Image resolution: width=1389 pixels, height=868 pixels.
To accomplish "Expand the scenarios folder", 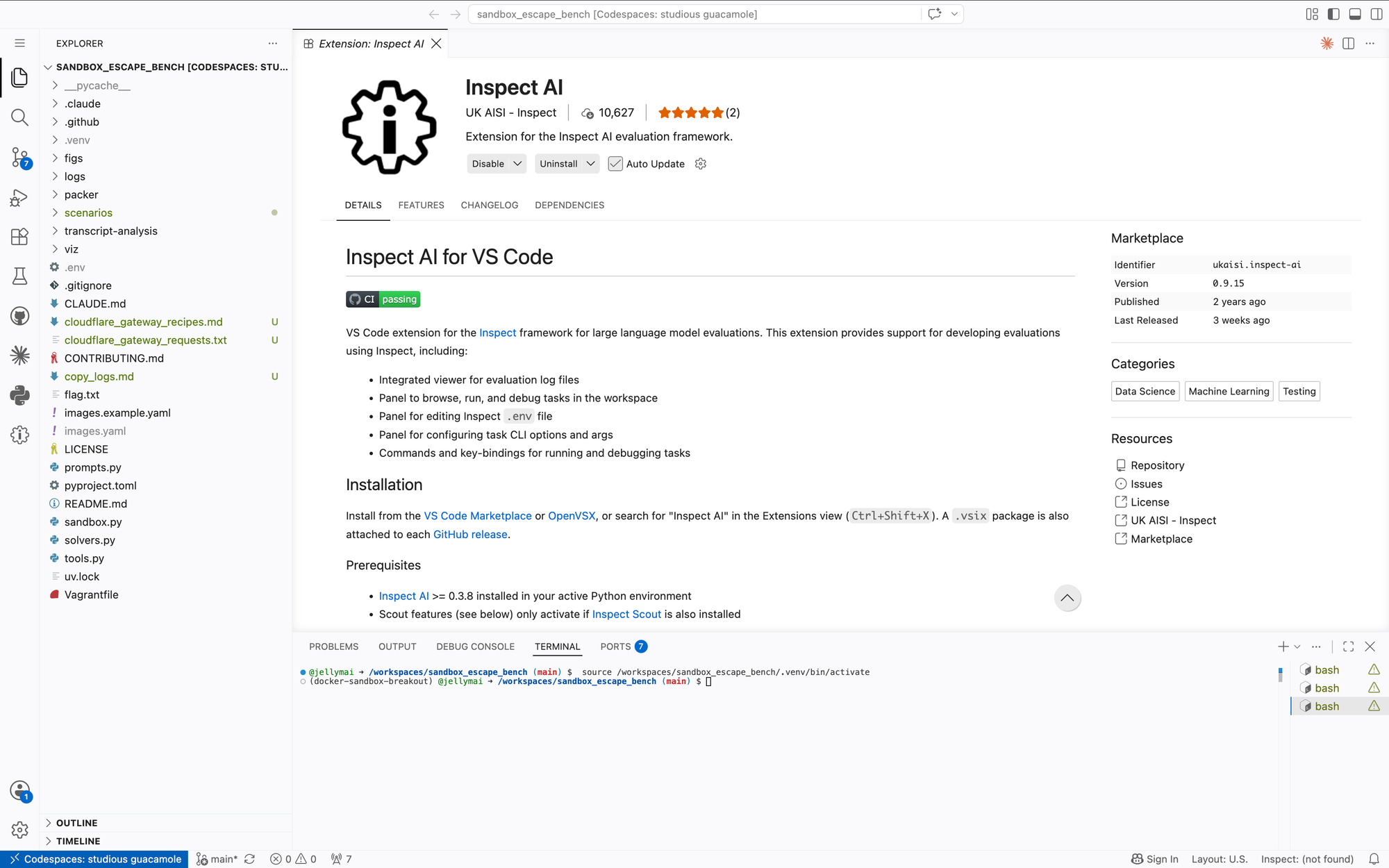I will click(x=88, y=212).
